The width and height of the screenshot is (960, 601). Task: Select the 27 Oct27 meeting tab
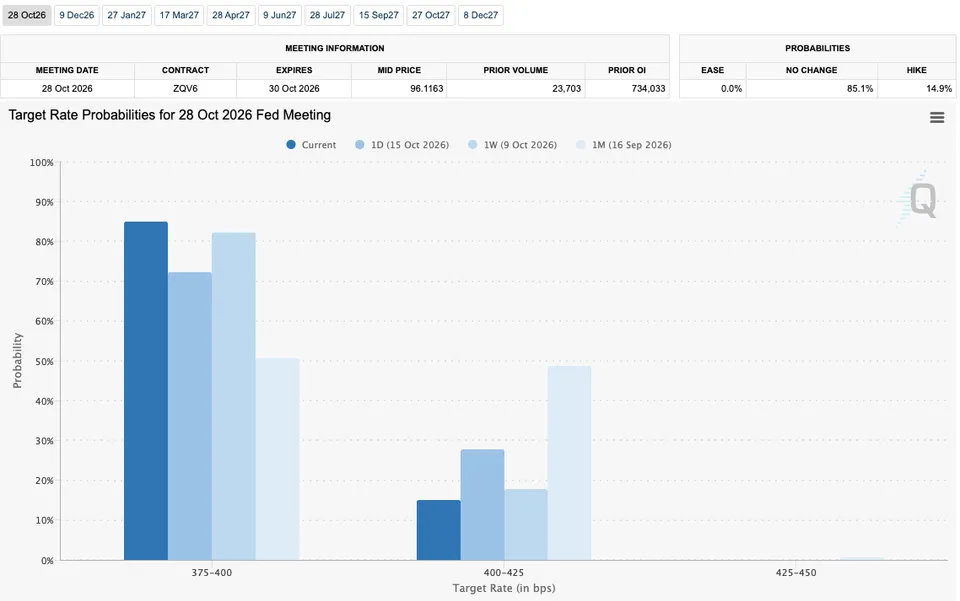coord(430,15)
